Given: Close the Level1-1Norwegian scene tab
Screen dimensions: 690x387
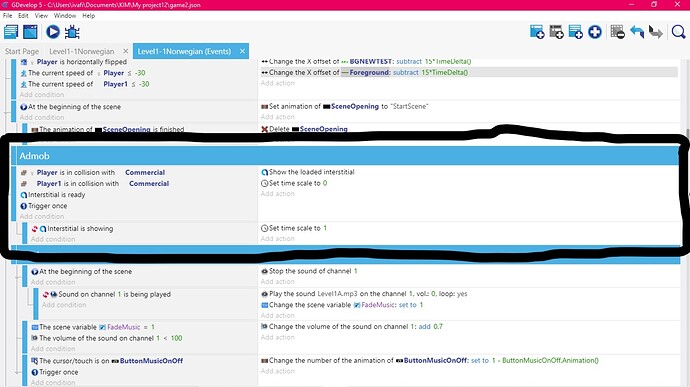Looking at the screenshot, I should pos(125,51).
